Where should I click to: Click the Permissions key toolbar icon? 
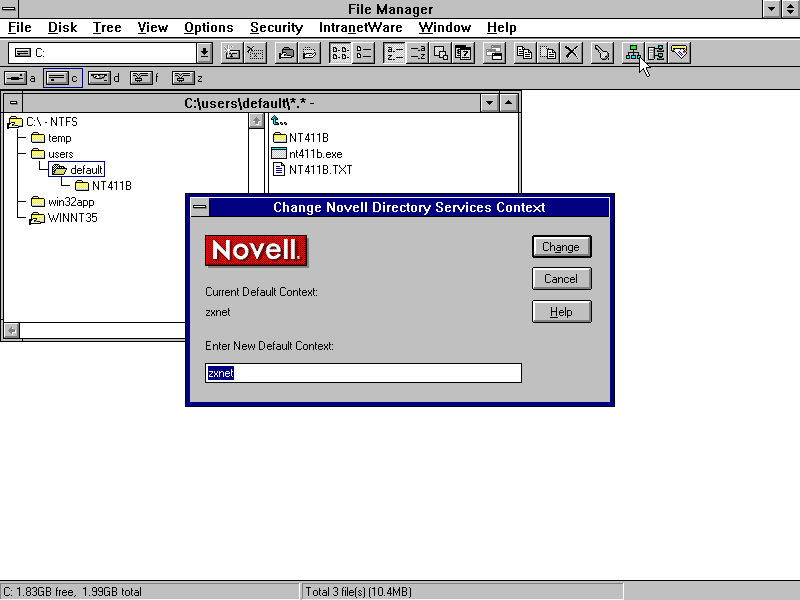(602, 53)
